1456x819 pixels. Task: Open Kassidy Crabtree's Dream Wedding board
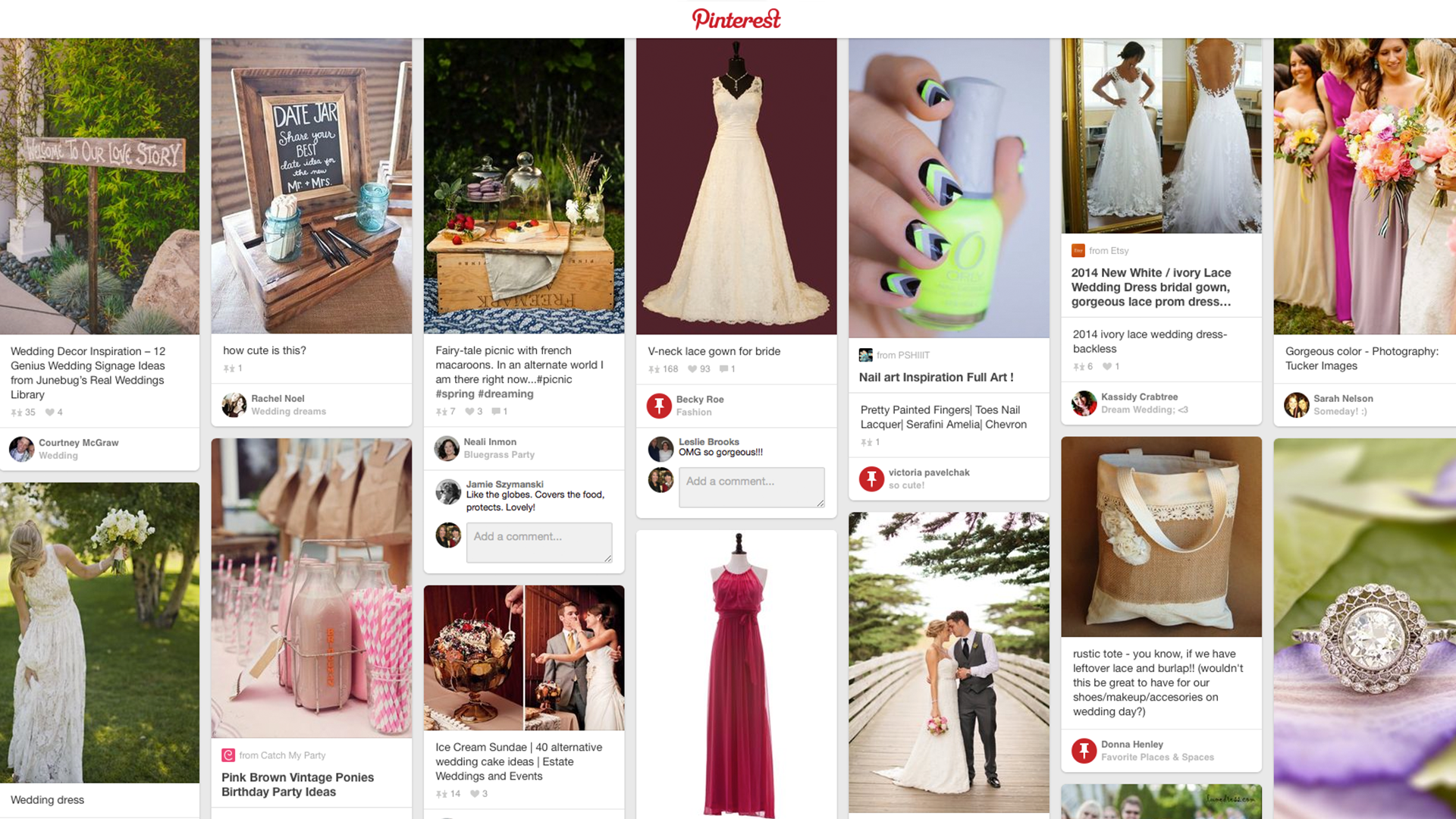click(1144, 410)
